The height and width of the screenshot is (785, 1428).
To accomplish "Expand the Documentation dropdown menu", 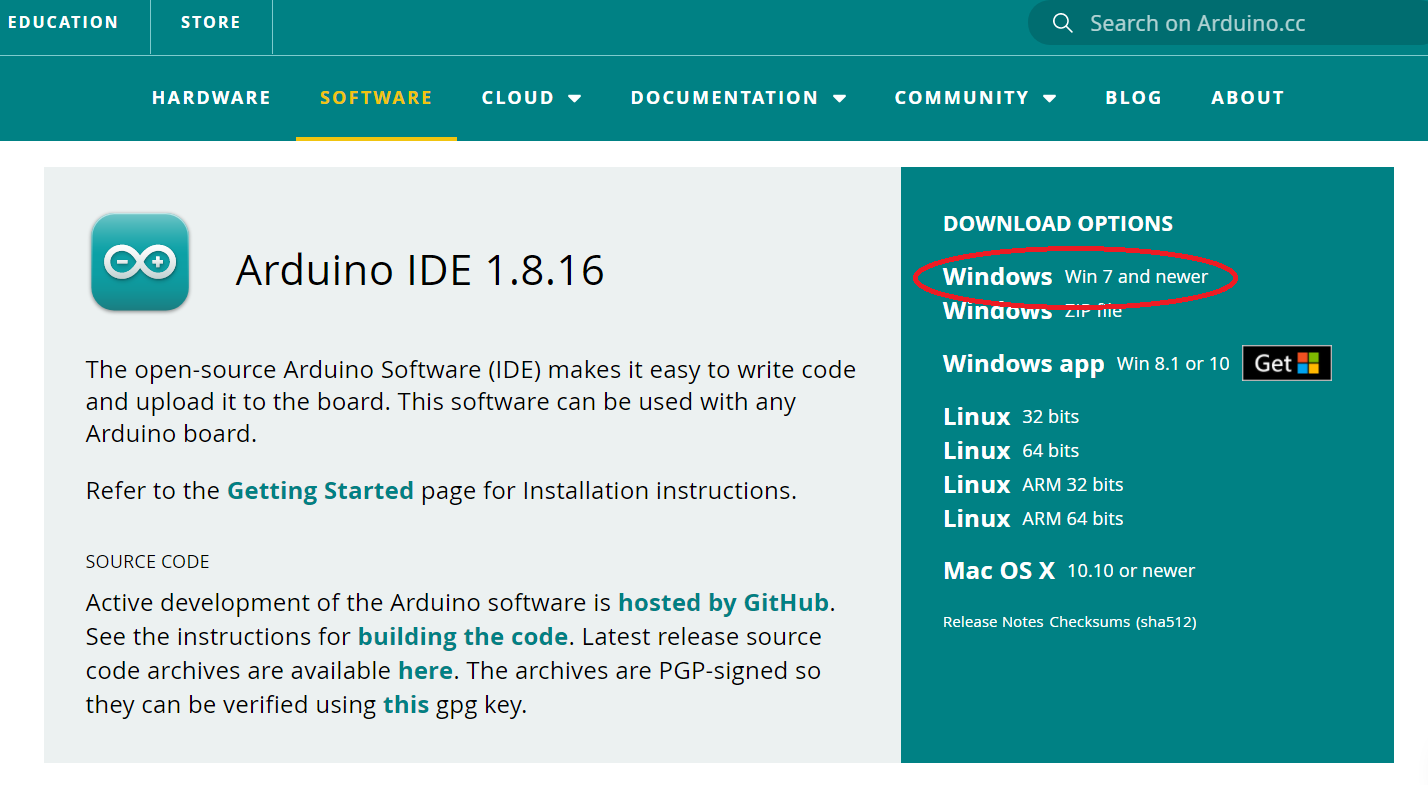I will (x=739, y=97).
